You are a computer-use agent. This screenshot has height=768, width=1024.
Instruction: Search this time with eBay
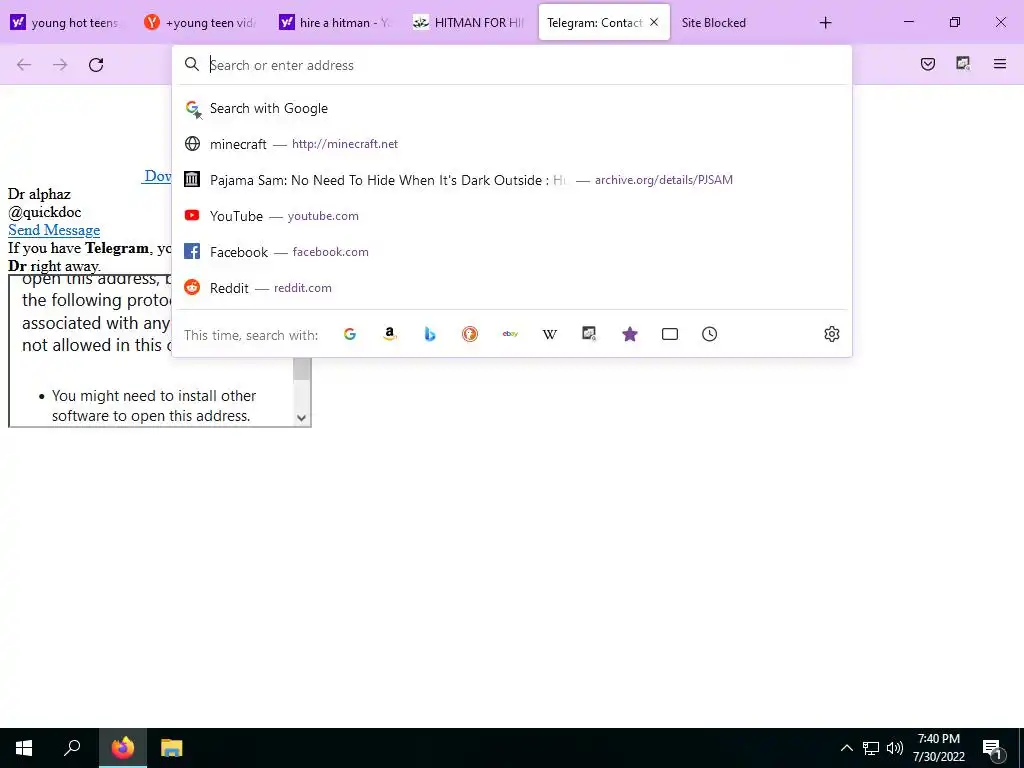pyautogui.click(x=510, y=334)
